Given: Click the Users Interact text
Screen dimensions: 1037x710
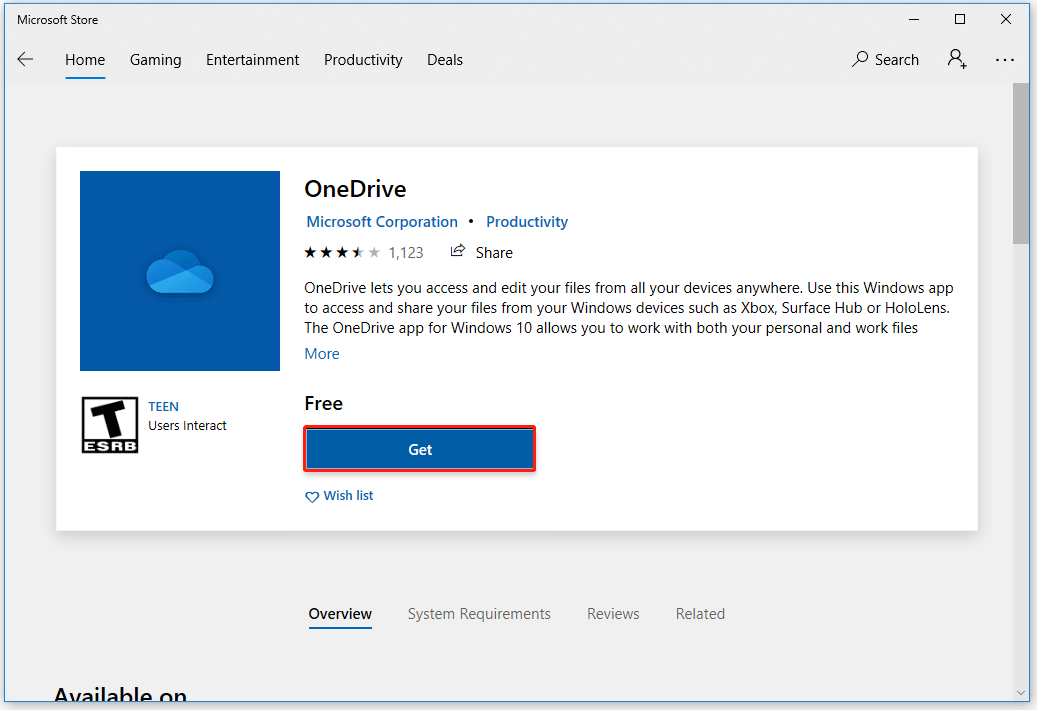Looking at the screenshot, I should click(x=187, y=426).
